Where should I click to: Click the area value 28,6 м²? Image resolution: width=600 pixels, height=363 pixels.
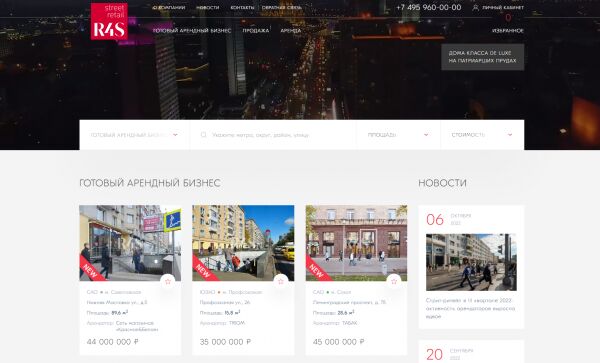point(346,313)
